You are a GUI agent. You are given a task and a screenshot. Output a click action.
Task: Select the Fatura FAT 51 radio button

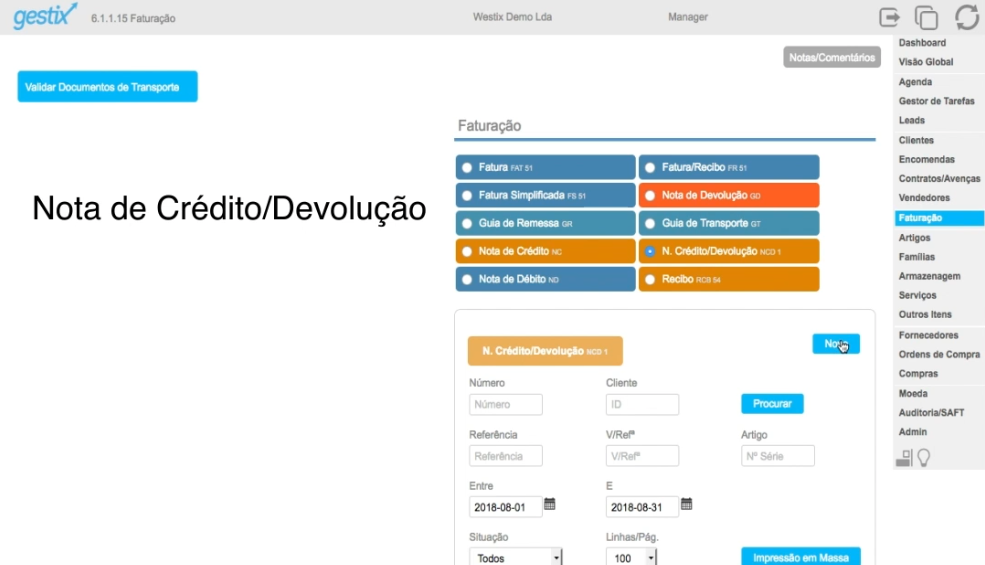466,167
